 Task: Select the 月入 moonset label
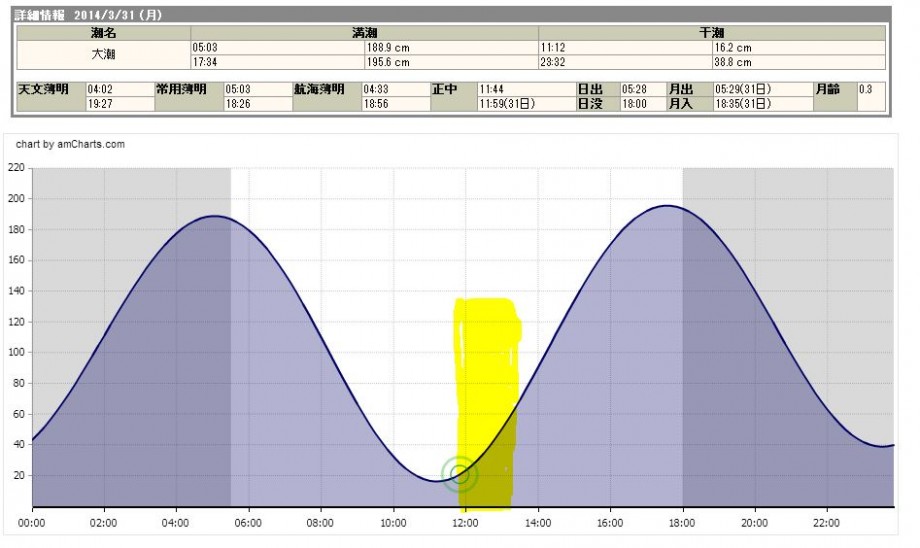(x=681, y=104)
